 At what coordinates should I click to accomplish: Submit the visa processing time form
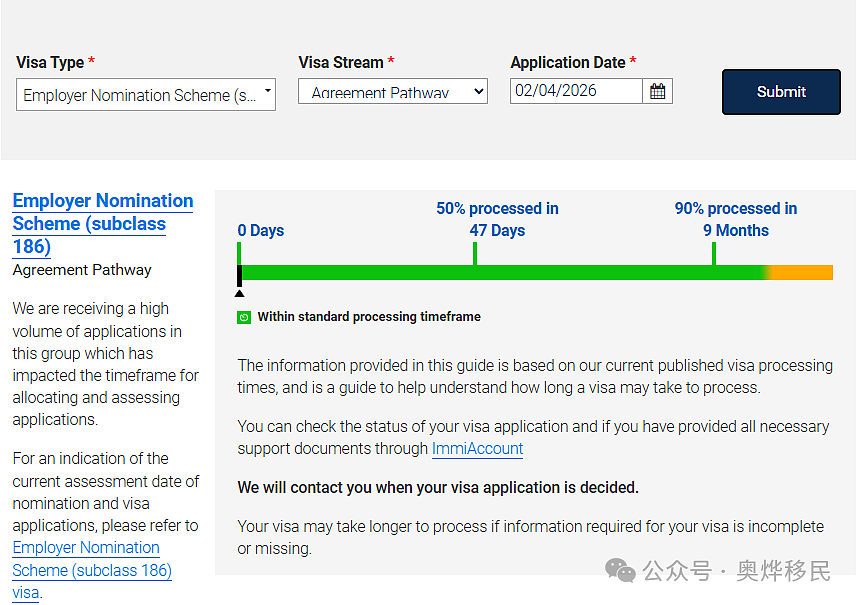click(781, 92)
